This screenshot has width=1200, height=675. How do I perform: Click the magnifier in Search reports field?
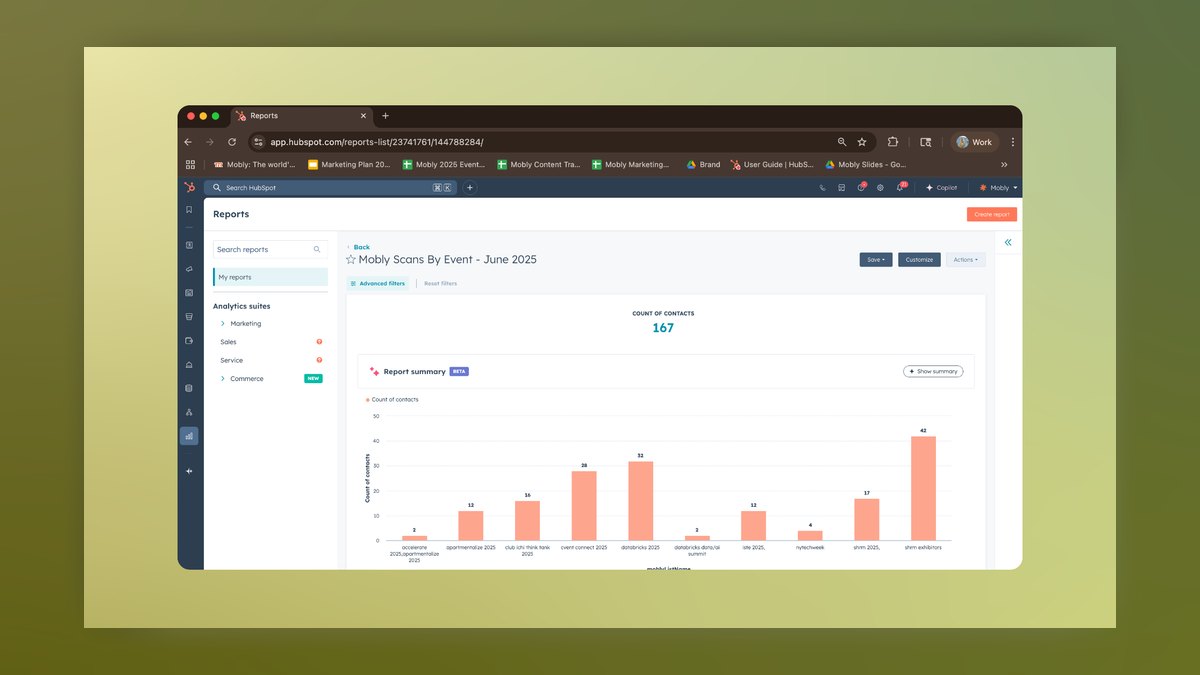coord(317,249)
